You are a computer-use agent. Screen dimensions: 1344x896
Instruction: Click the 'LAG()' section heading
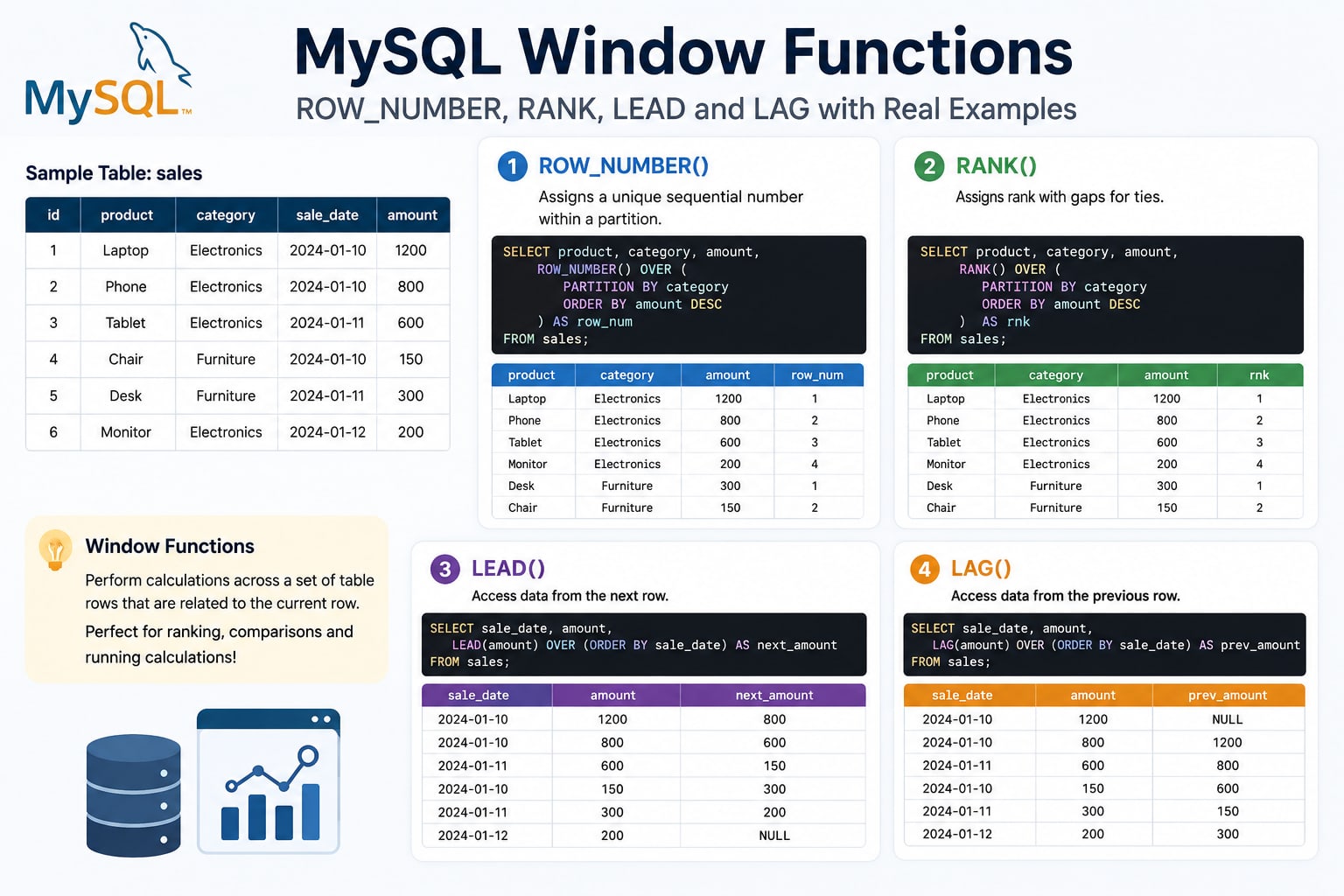click(981, 569)
